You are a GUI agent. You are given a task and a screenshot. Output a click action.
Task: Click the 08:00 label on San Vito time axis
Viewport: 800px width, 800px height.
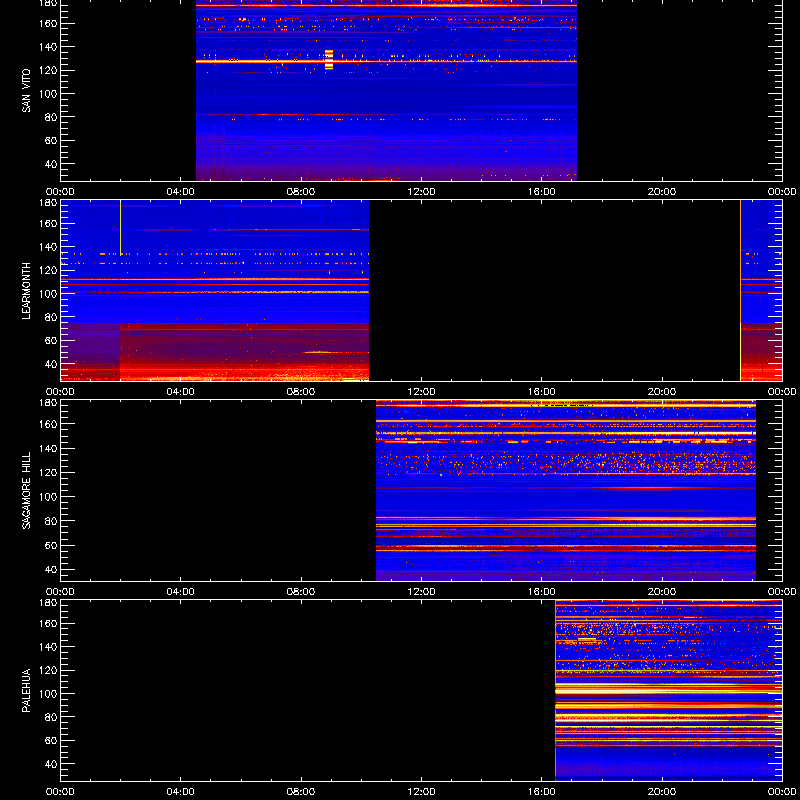pyautogui.click(x=301, y=192)
